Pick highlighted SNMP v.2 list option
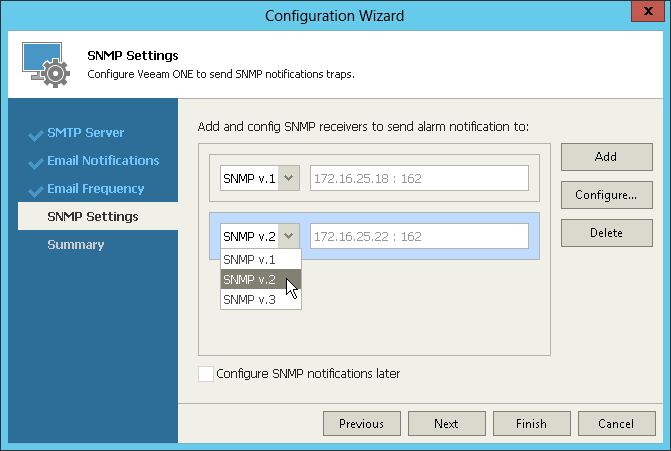This screenshot has height=451, width=671. coord(260,279)
